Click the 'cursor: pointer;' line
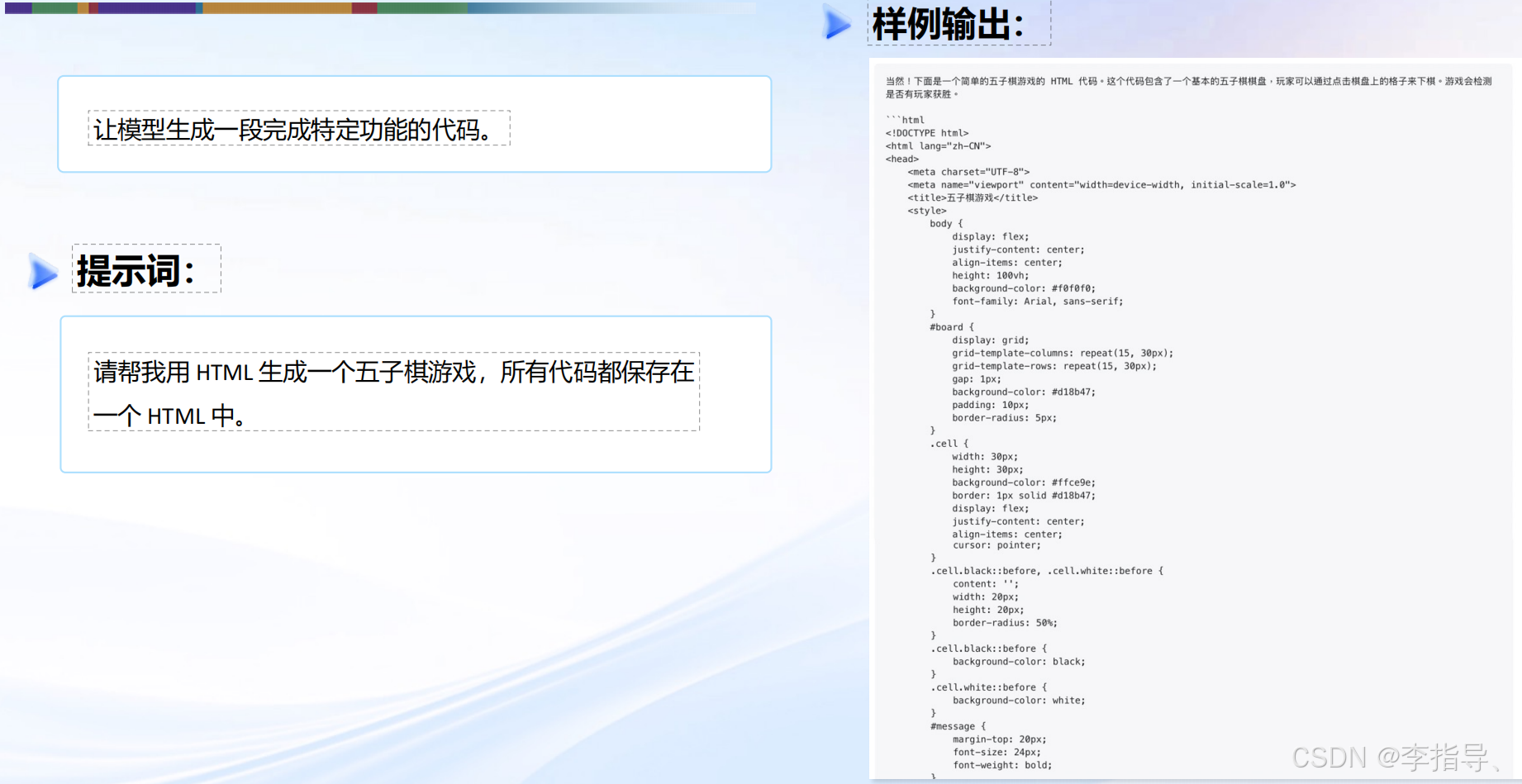1522x784 pixels. (996, 545)
